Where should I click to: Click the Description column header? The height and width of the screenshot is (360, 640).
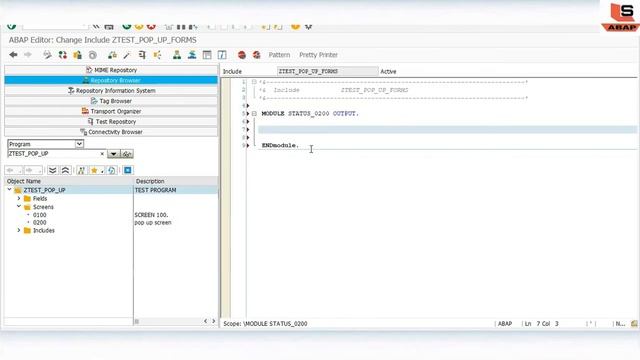(x=176, y=181)
